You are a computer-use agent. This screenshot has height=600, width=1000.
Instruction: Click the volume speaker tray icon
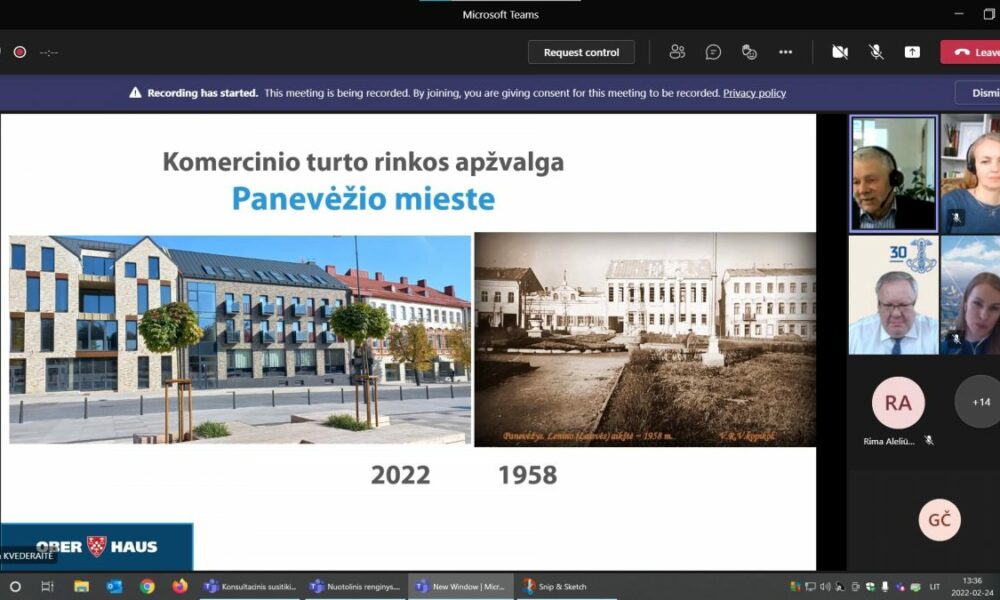(x=825, y=587)
